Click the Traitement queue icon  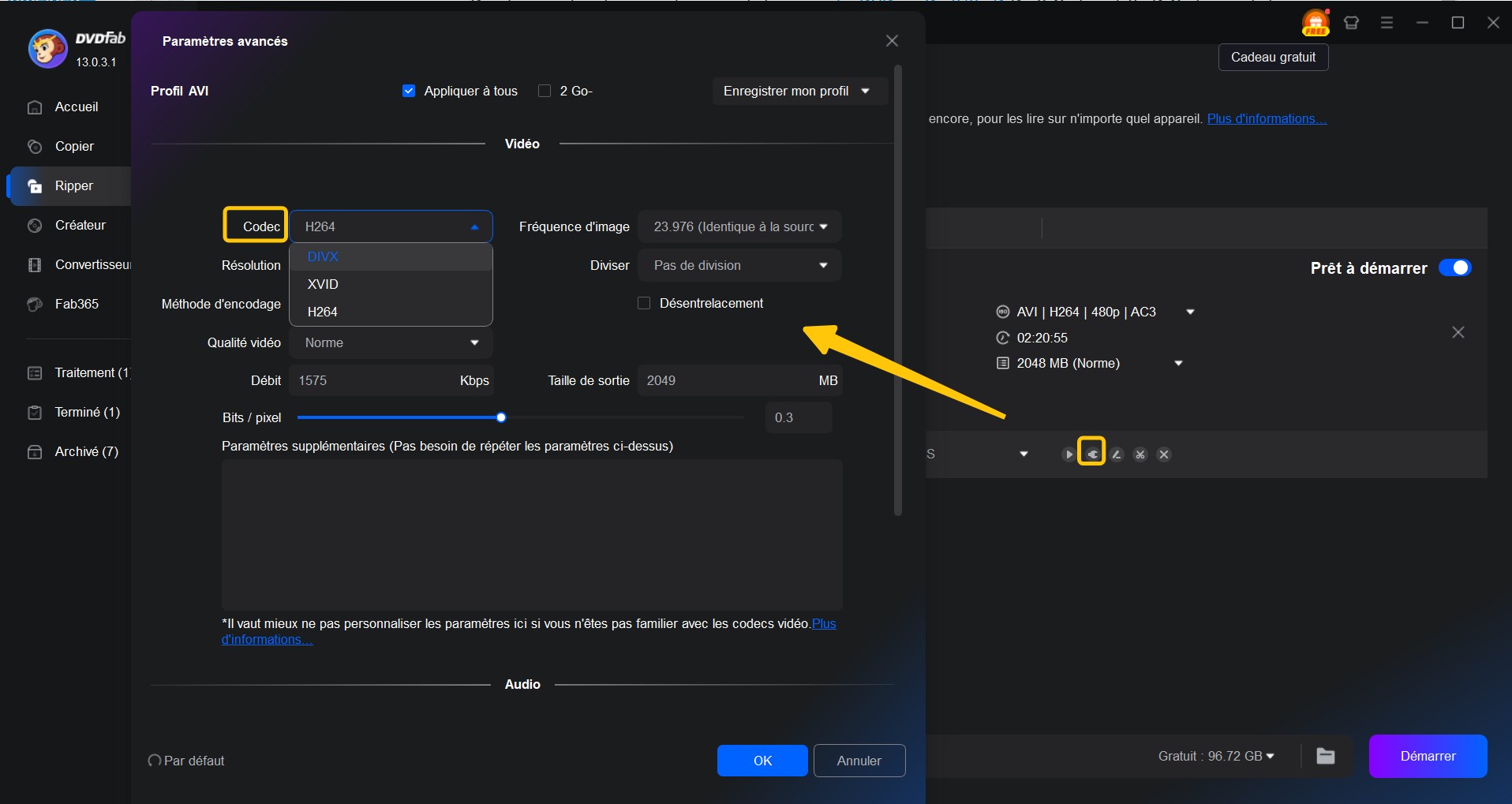point(35,373)
